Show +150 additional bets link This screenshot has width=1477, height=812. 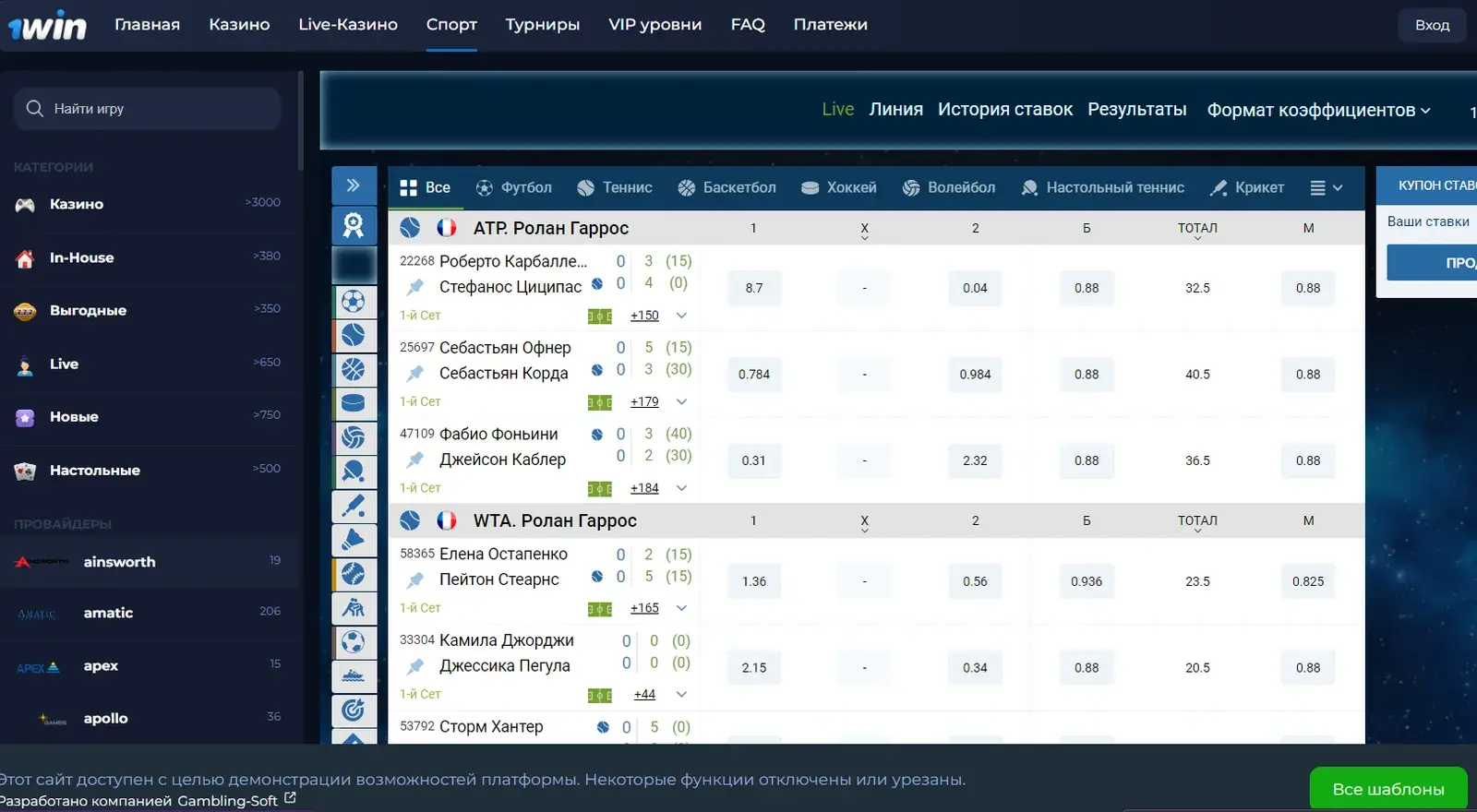pyautogui.click(x=644, y=316)
